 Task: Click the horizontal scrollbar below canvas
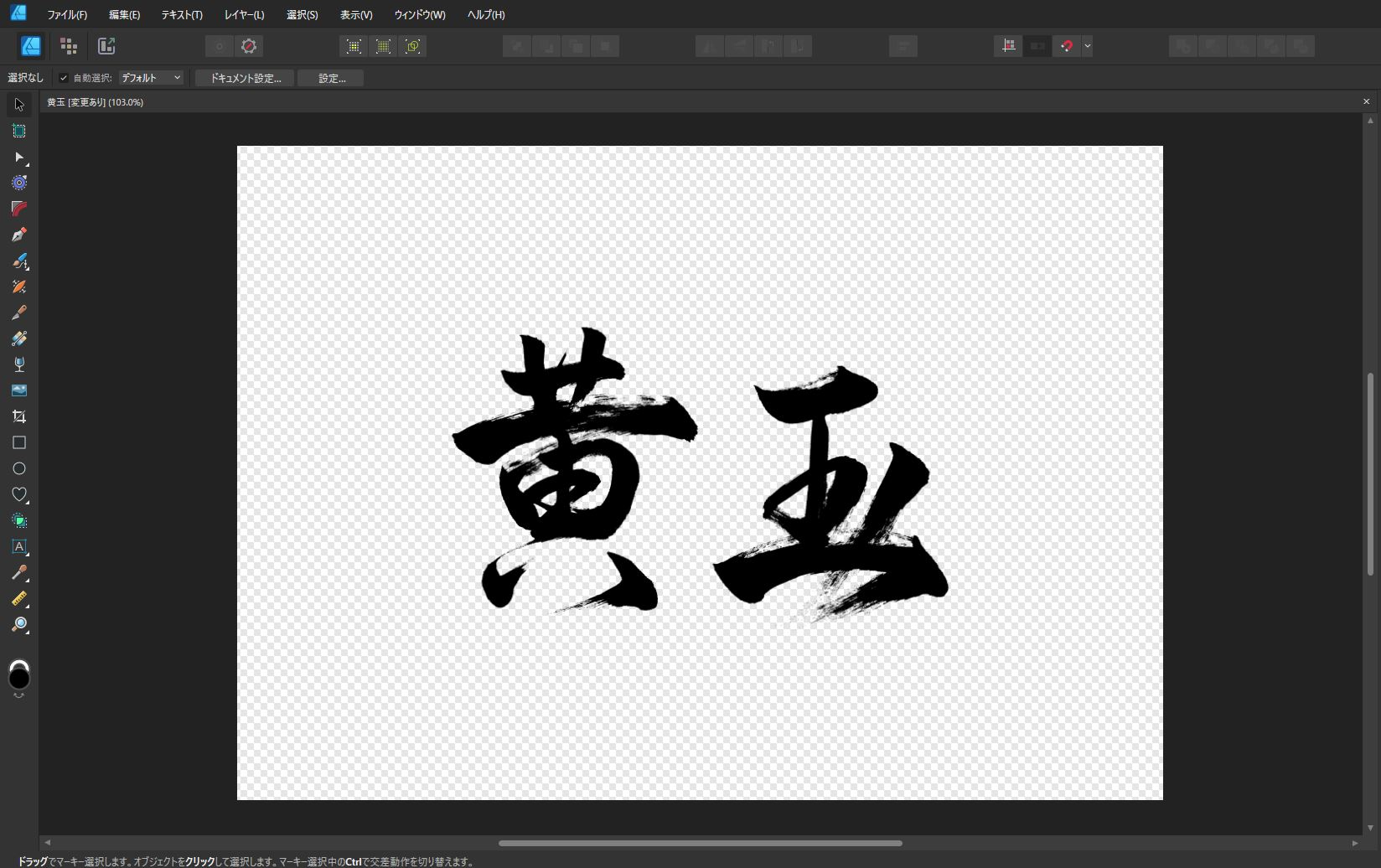click(700, 843)
